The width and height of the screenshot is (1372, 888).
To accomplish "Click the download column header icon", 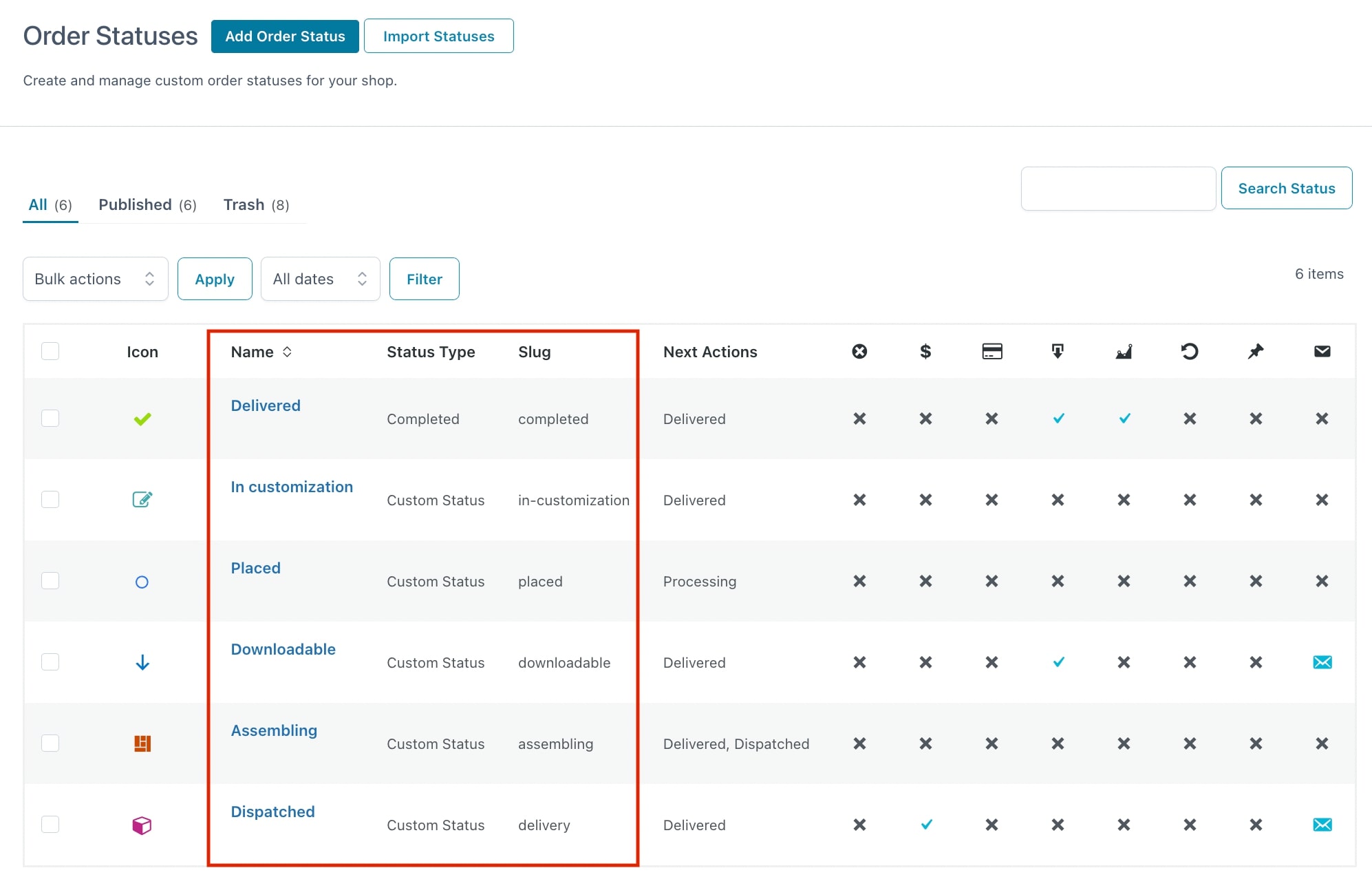I will pos(1058,352).
